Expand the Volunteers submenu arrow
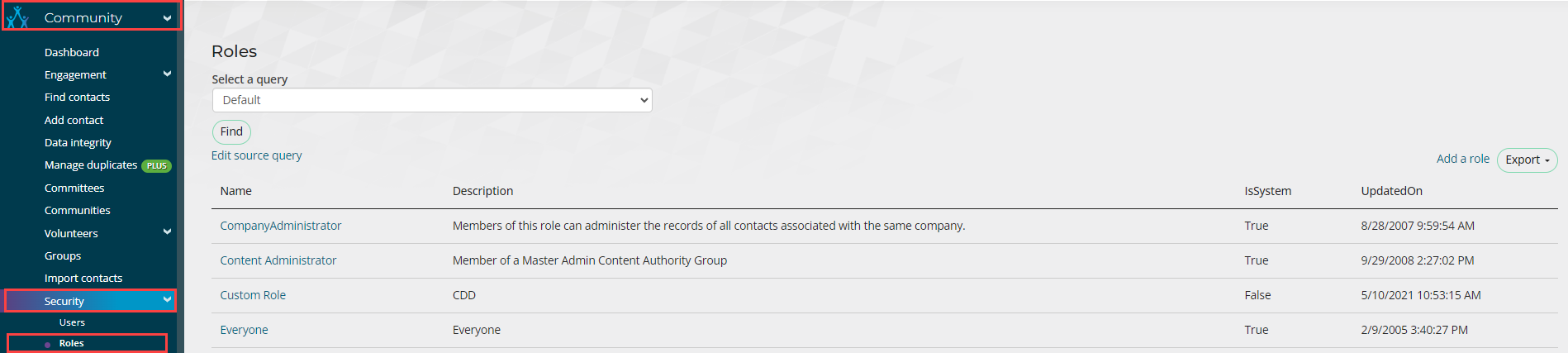 click(x=168, y=232)
